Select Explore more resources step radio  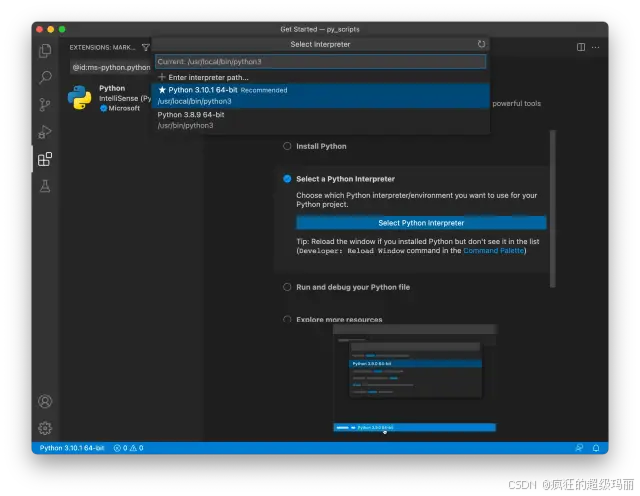(x=287, y=319)
